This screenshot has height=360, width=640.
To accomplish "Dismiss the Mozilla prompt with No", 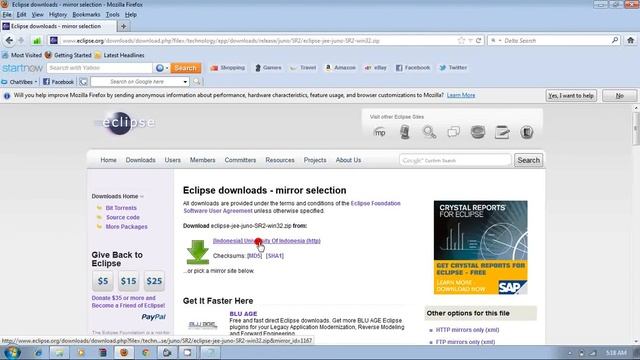I will [x=620, y=96].
